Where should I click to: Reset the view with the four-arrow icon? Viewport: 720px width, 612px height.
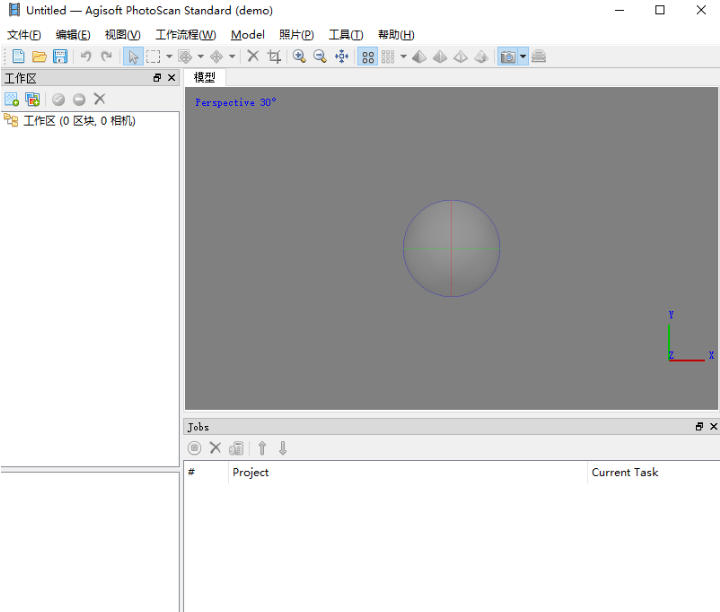tap(342, 57)
